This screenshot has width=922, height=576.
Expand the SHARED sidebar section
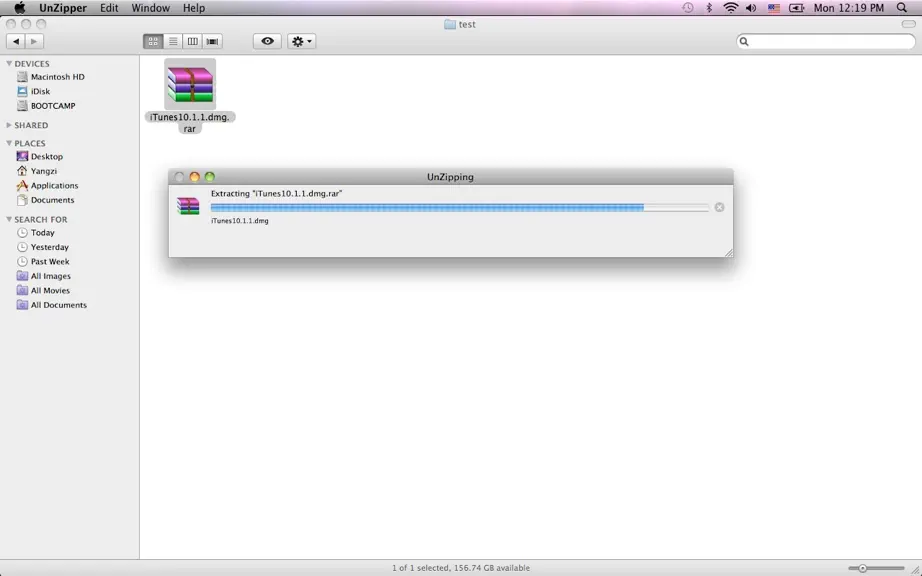tap(9, 125)
